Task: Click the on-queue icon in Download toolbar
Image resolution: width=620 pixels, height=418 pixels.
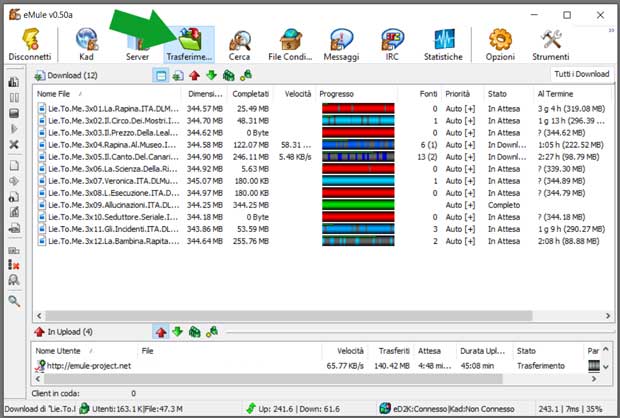Action: coord(229,75)
